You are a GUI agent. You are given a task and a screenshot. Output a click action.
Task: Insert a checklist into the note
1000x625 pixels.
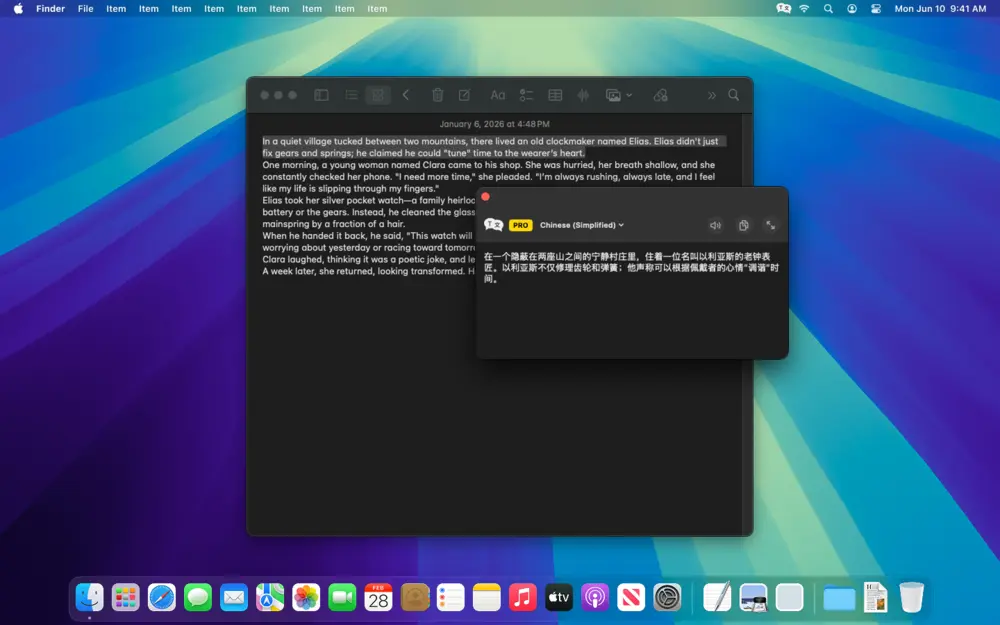pyautogui.click(x=527, y=94)
